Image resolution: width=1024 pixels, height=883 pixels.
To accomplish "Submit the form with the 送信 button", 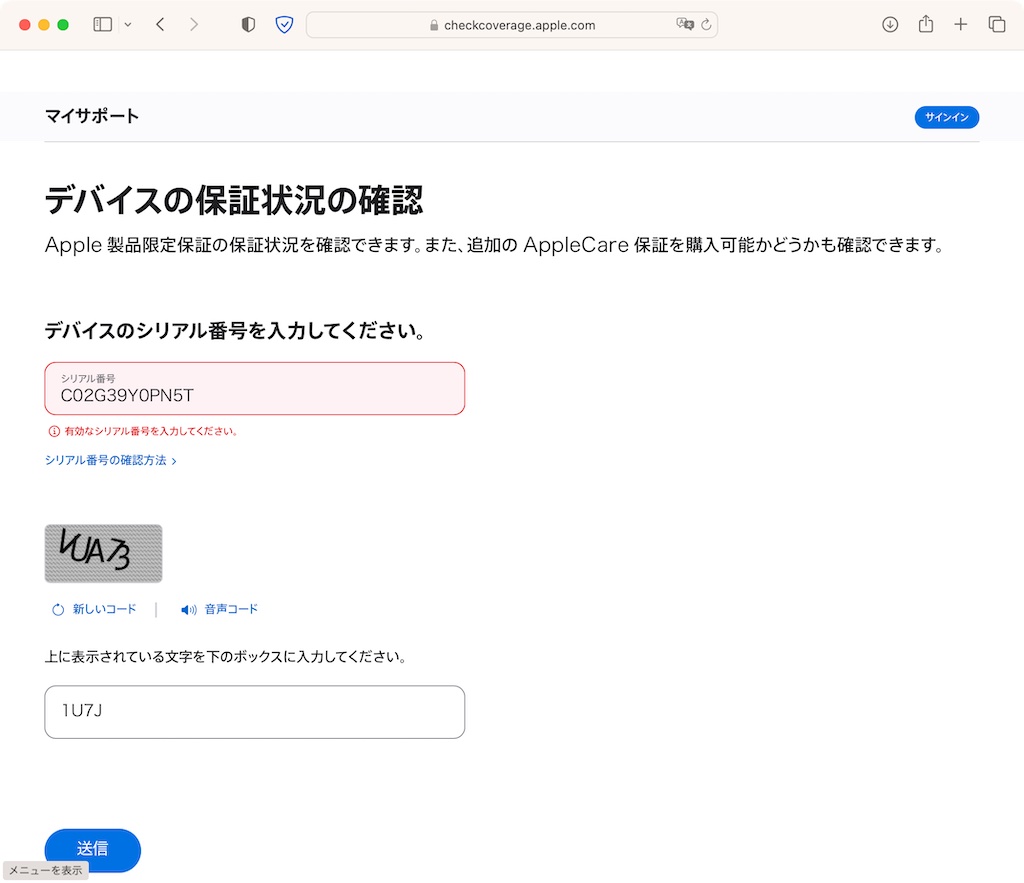I will [93, 850].
